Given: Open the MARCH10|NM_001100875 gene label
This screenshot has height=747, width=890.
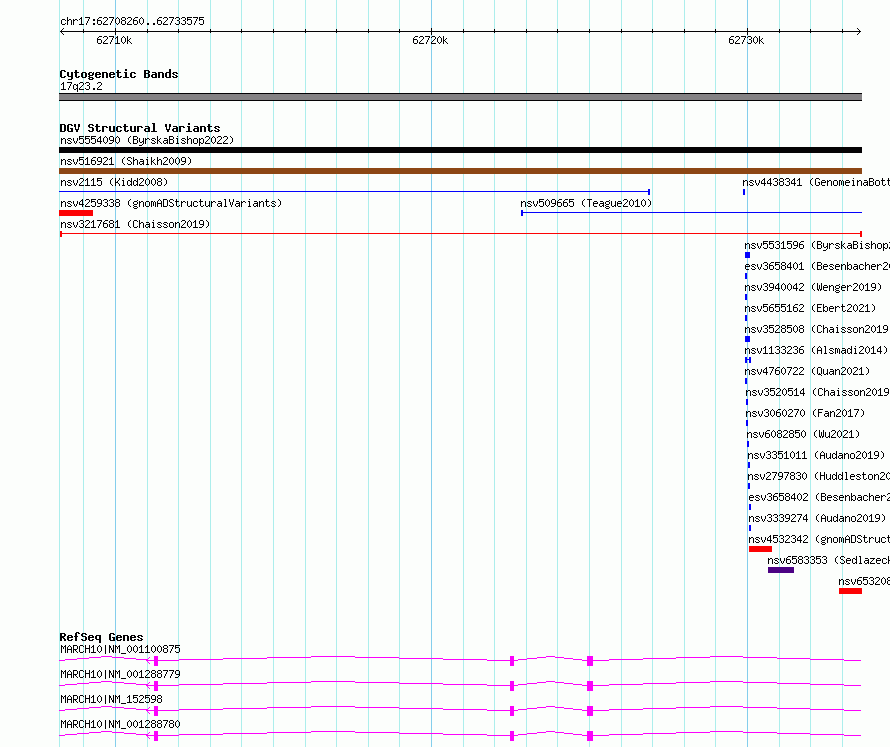Looking at the screenshot, I should pos(120,649).
